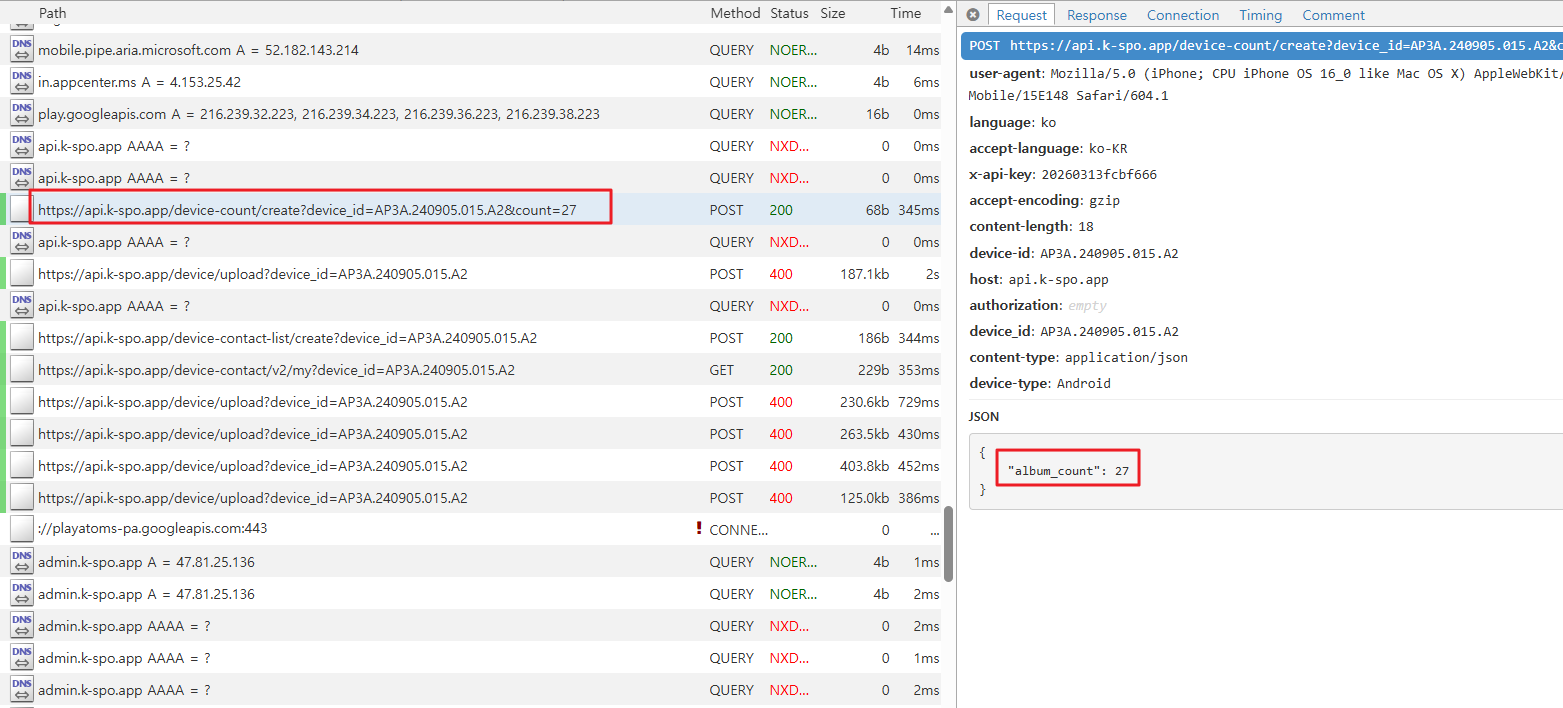Click DNS icon for mobile.pipe.aria.microsoft.com row
The height and width of the screenshot is (708, 1563).
21,50
